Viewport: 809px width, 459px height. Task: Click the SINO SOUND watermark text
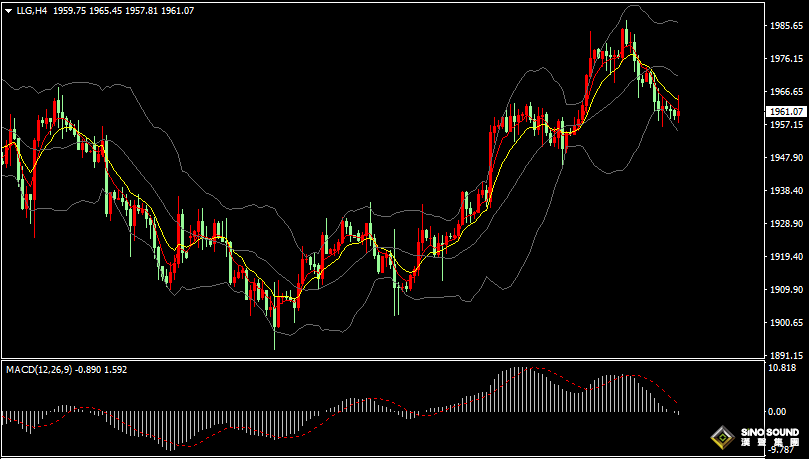[768, 433]
